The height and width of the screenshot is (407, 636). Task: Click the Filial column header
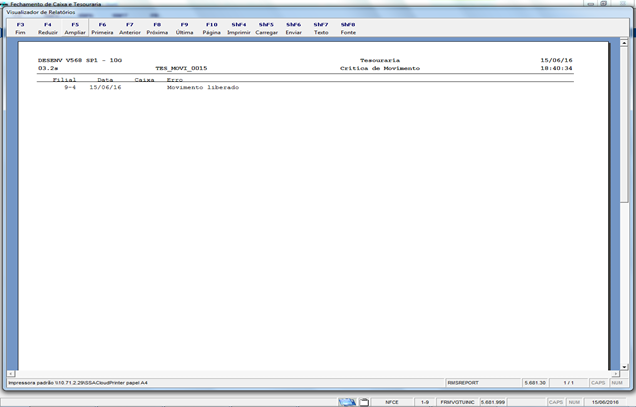pos(64,80)
